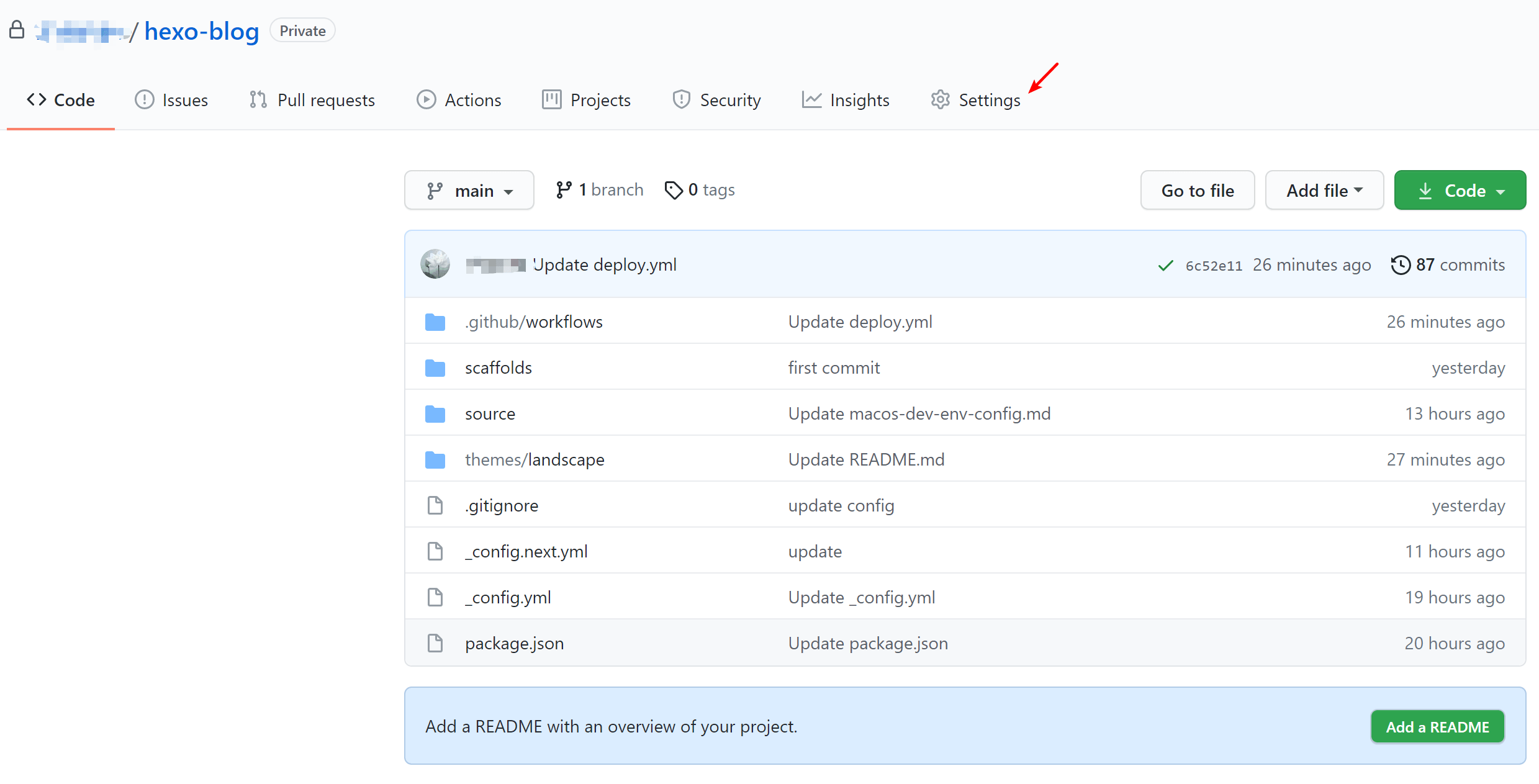Image resolution: width=1539 pixels, height=784 pixels.
Task: Click the commits history clock icon
Action: tap(1401, 265)
